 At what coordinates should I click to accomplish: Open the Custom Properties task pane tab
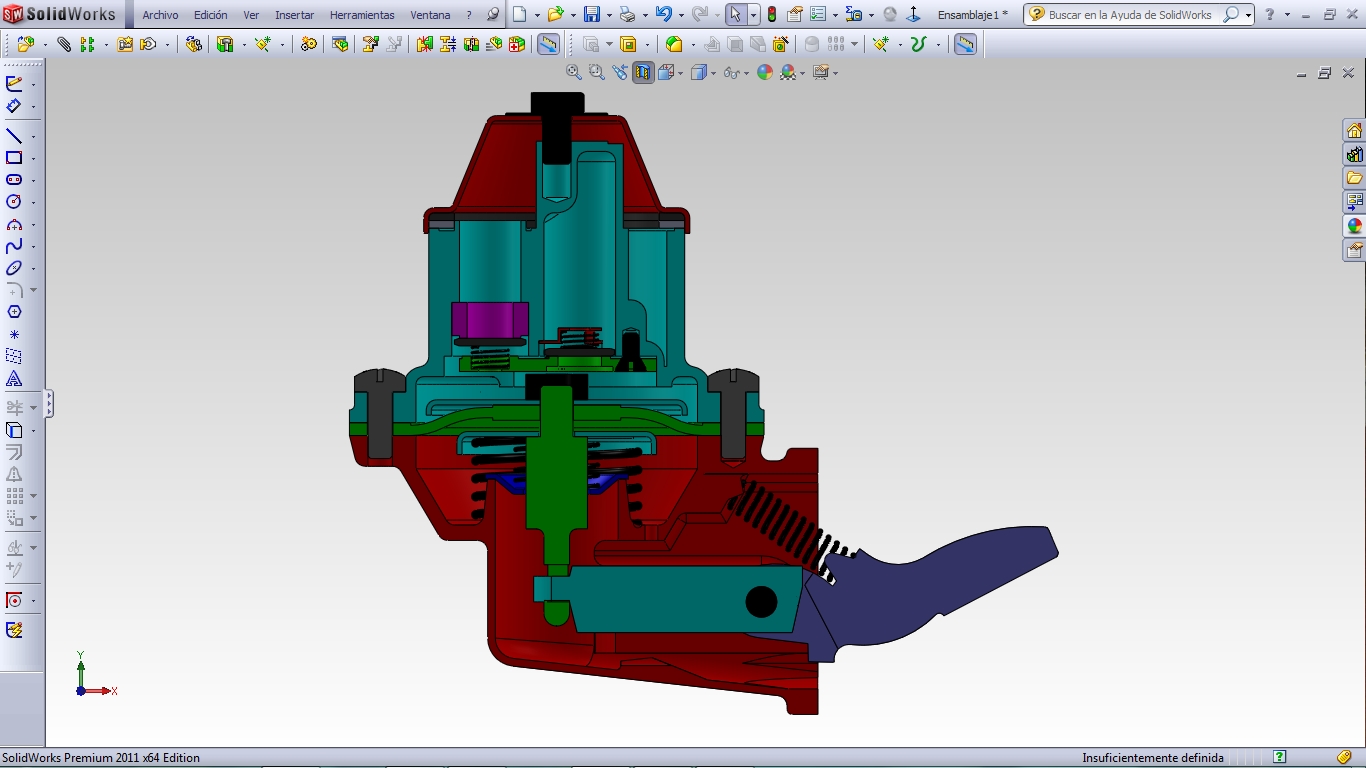pos(1354,250)
